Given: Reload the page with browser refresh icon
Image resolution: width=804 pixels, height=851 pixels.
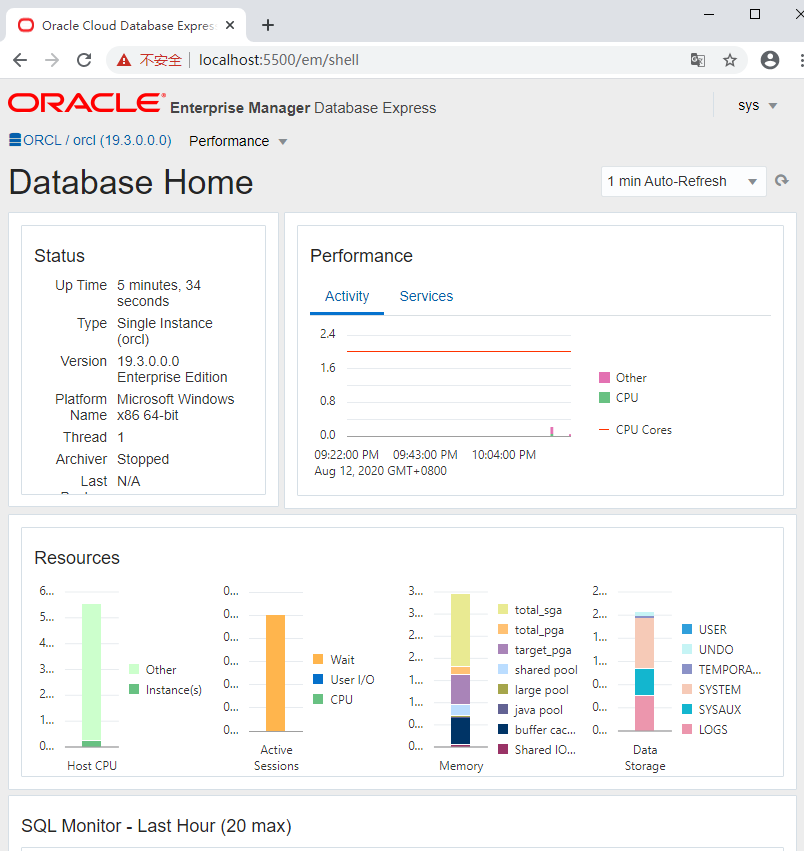Looking at the screenshot, I should click(x=84, y=60).
